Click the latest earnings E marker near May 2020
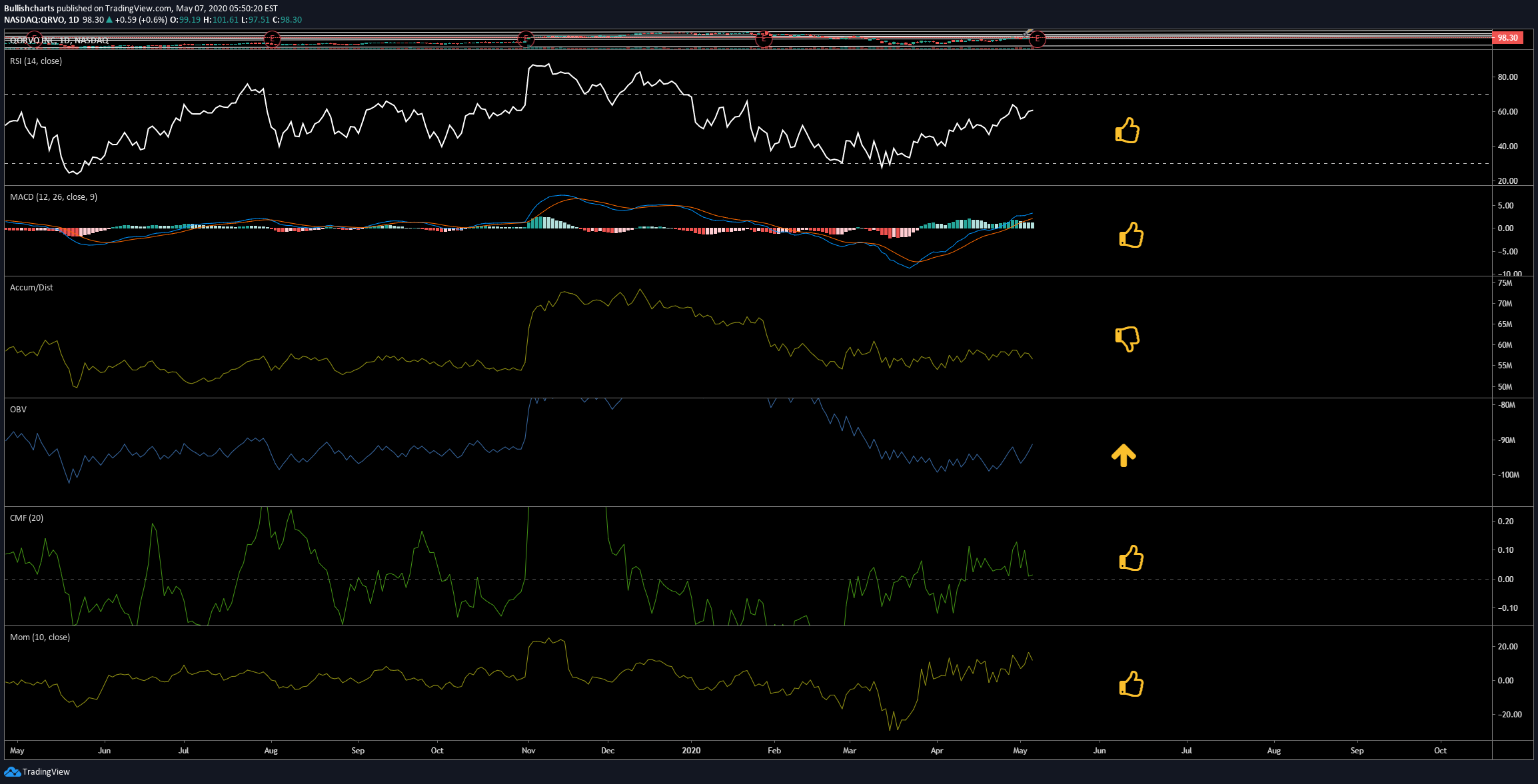Image resolution: width=1538 pixels, height=784 pixels. [1037, 39]
